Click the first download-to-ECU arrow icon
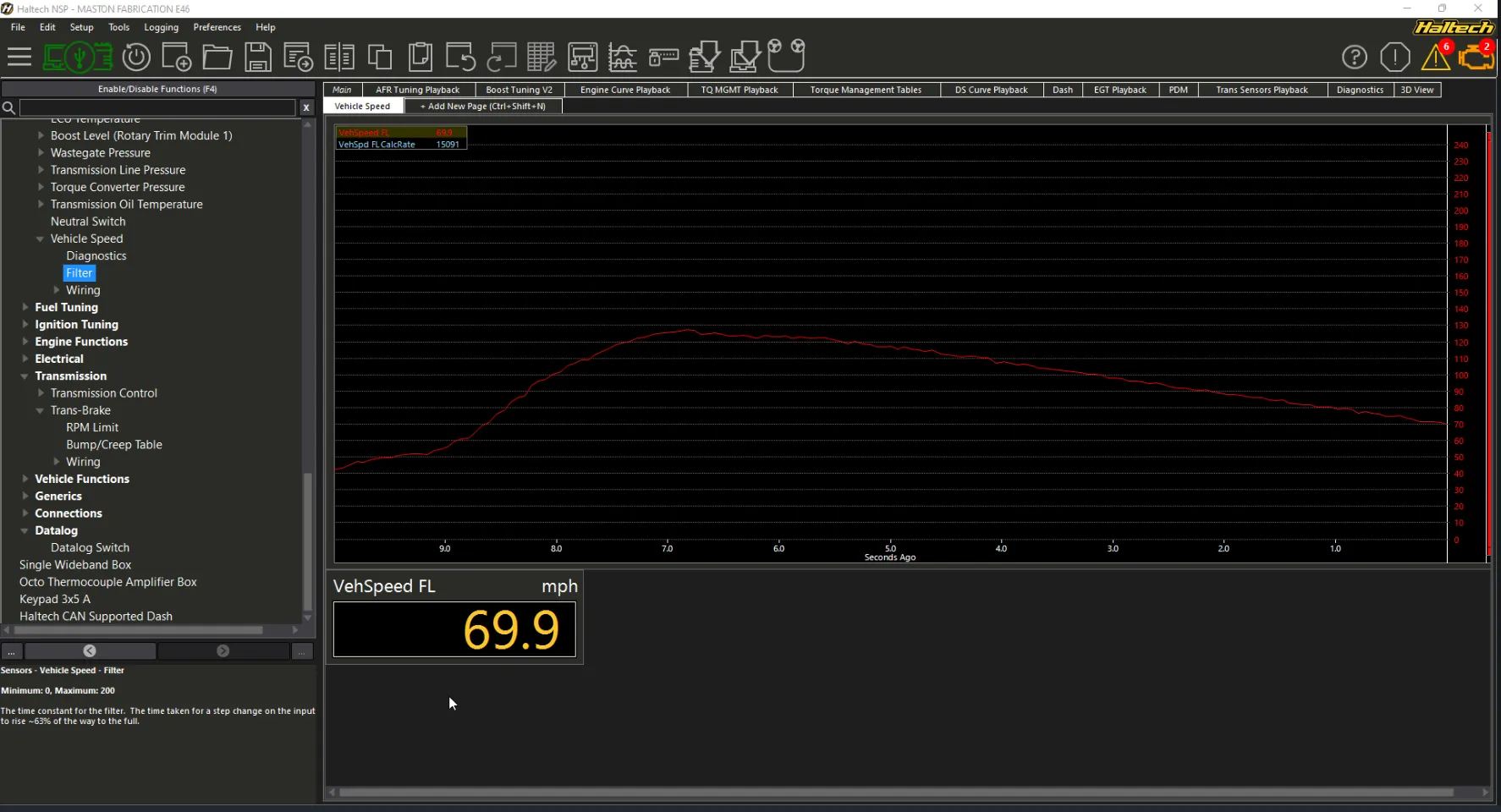Image resolution: width=1501 pixels, height=812 pixels. (x=704, y=58)
